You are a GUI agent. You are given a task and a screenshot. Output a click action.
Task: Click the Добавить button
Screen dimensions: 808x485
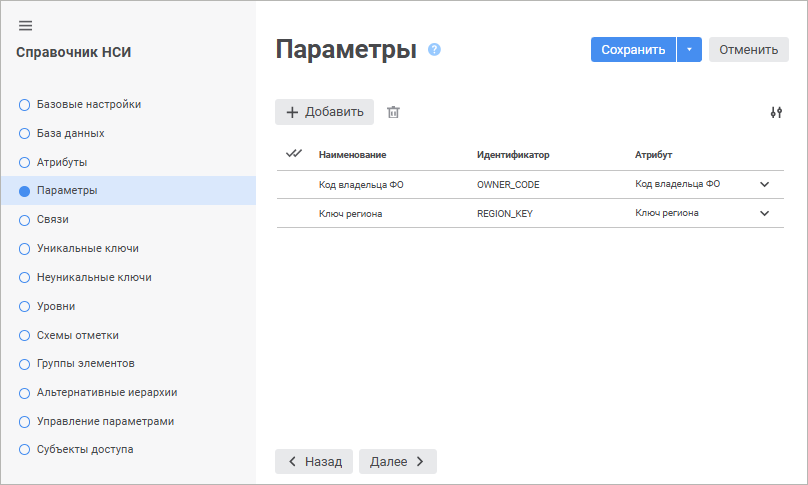(324, 112)
